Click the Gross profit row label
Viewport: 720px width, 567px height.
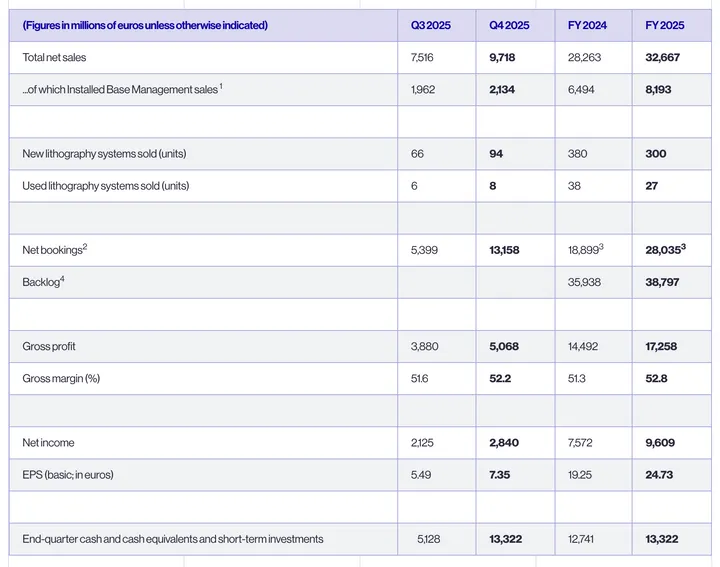coord(49,347)
